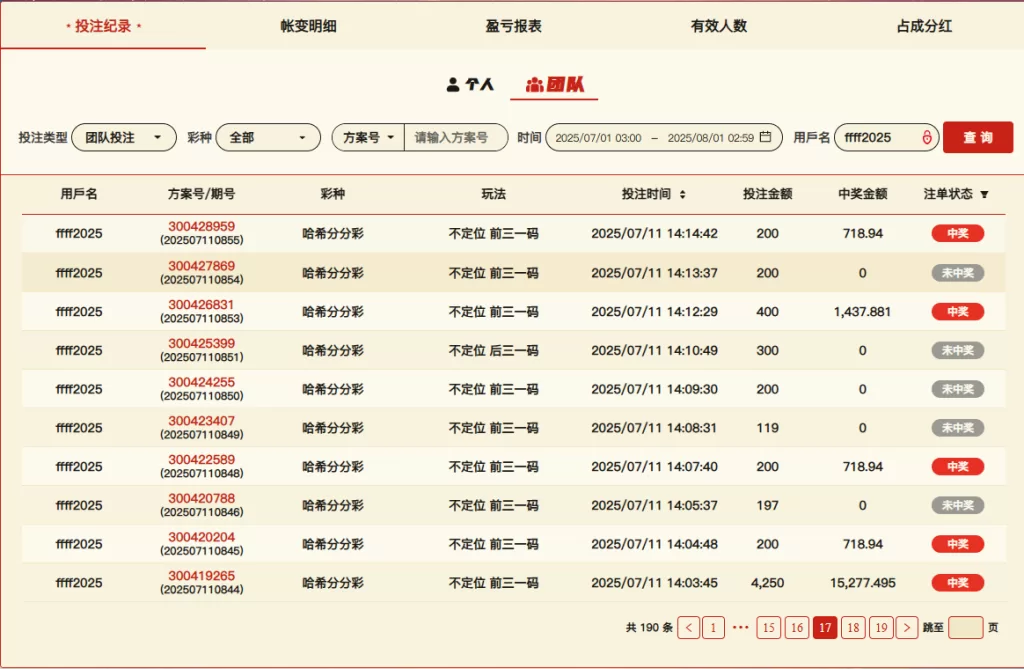Edit the end time 2025/08/01 02:59
The width and height of the screenshot is (1024, 669).
point(711,138)
